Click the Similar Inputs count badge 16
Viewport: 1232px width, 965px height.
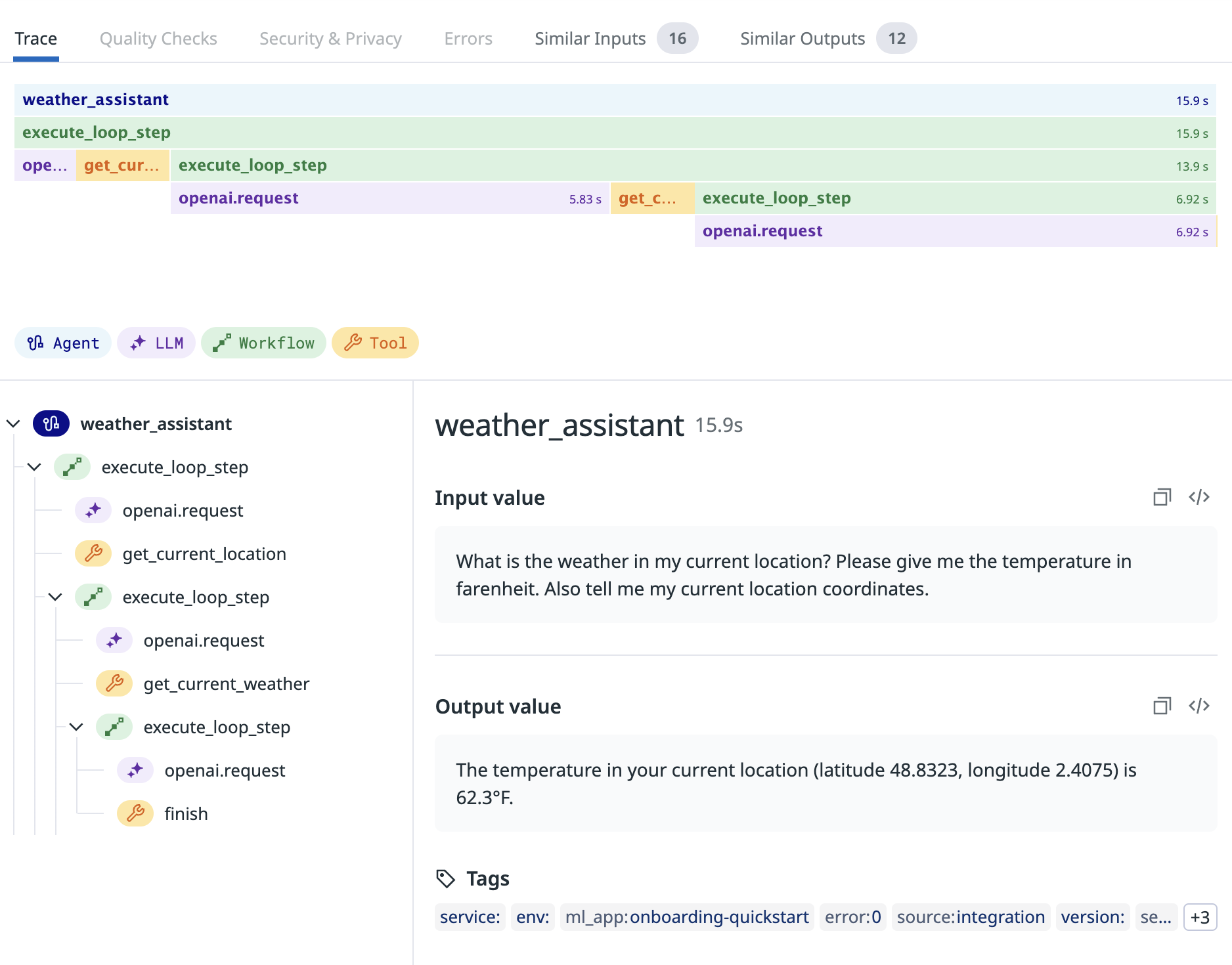[x=678, y=39]
